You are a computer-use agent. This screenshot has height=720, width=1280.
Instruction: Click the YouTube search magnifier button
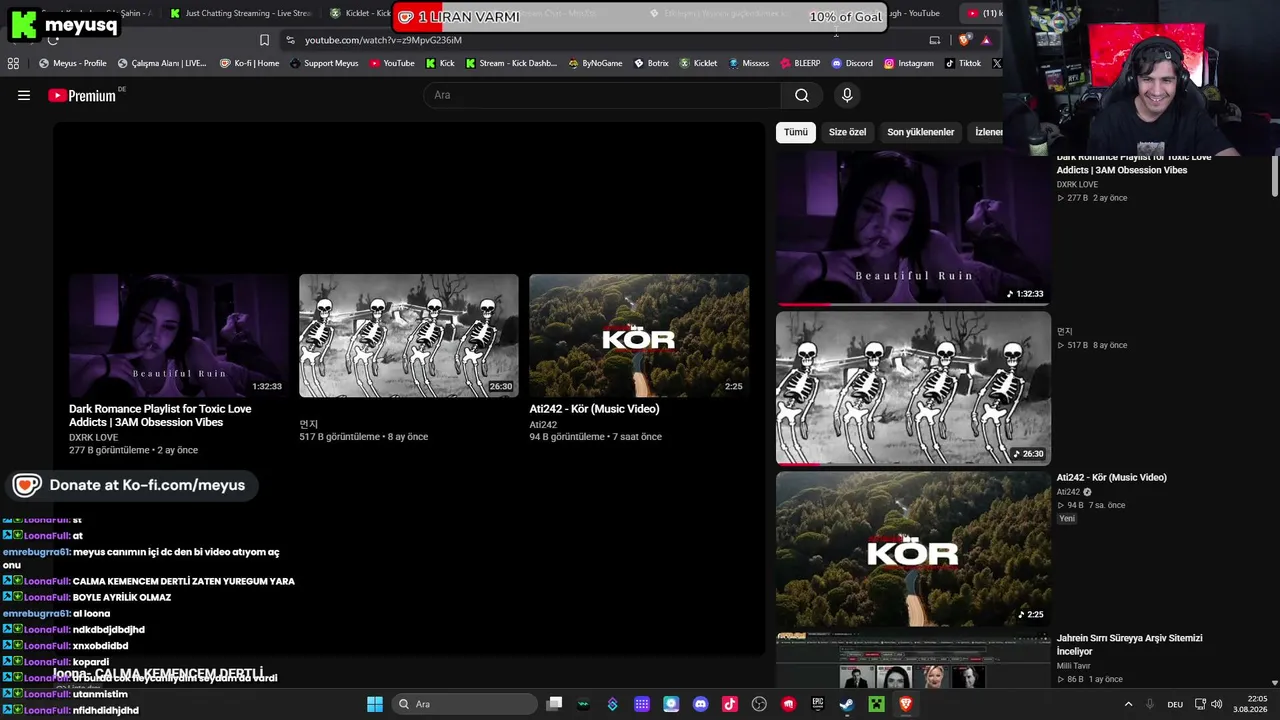pos(802,95)
